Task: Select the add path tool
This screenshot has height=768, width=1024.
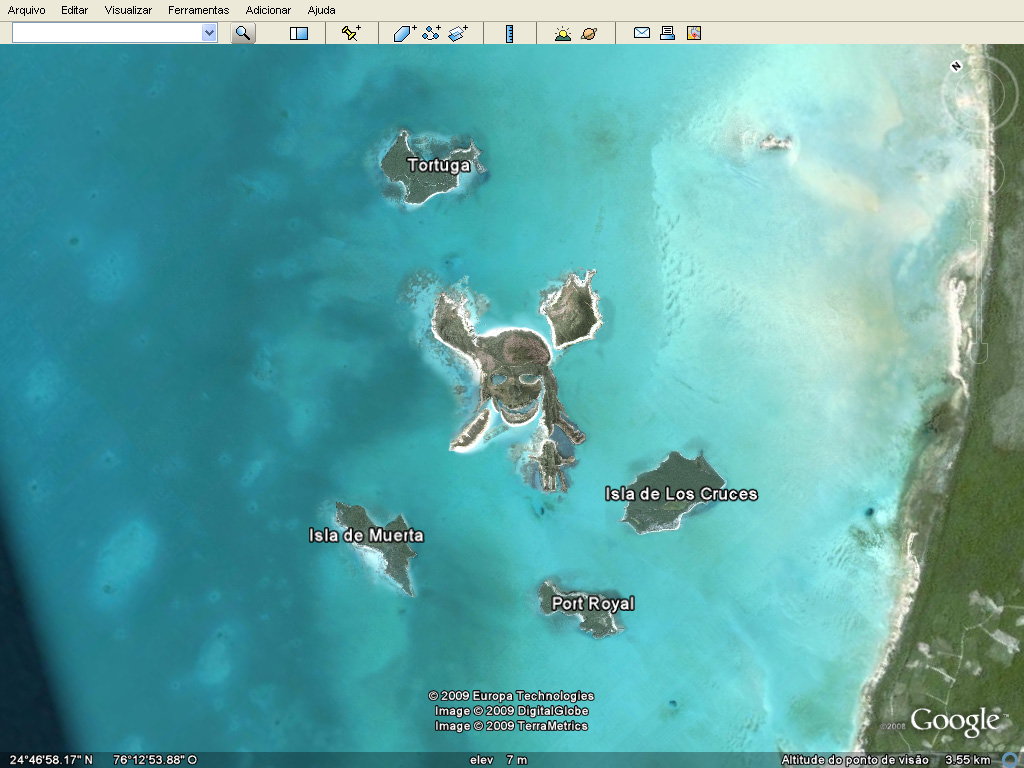Action: (x=431, y=33)
